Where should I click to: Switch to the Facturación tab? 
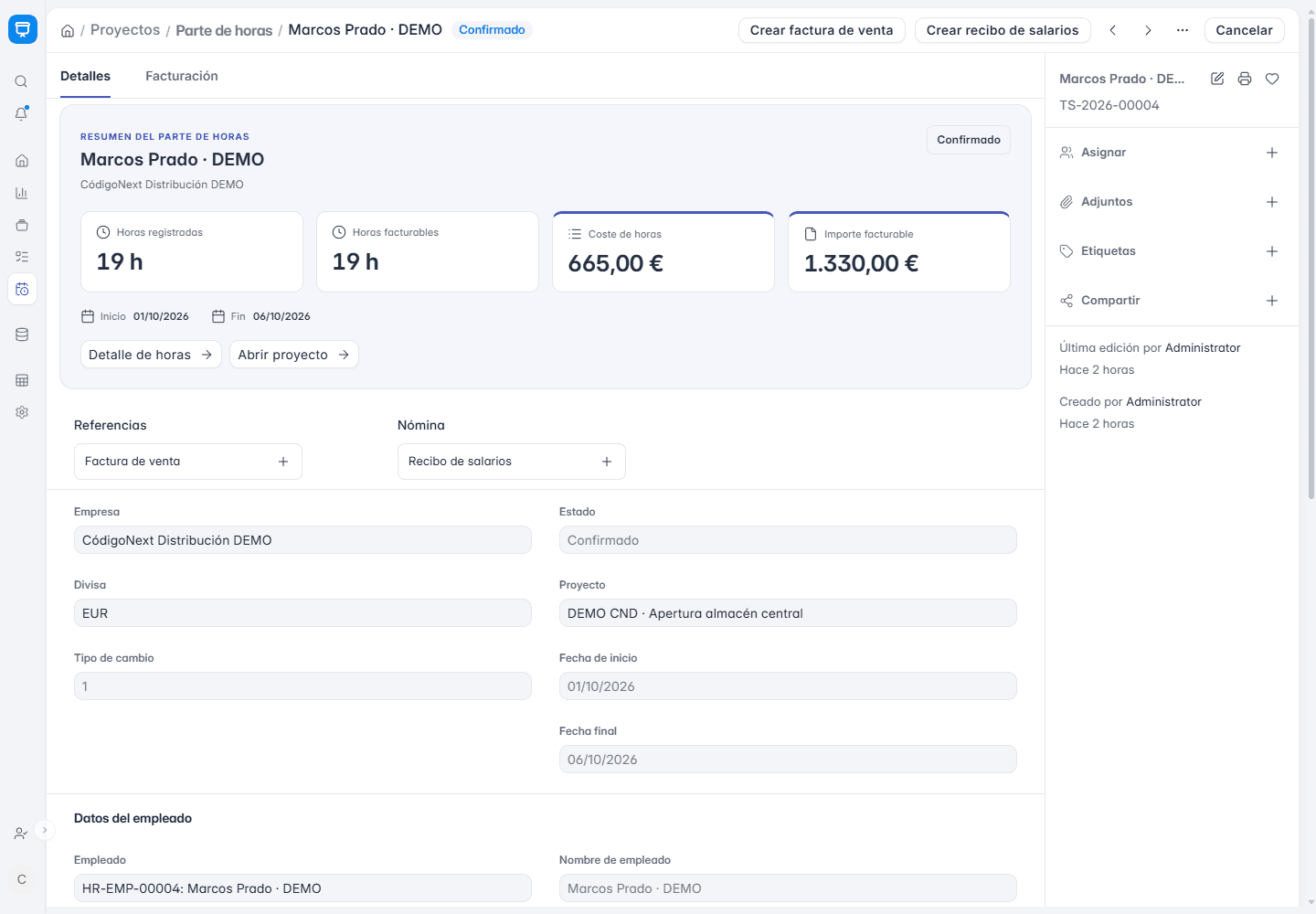(182, 76)
